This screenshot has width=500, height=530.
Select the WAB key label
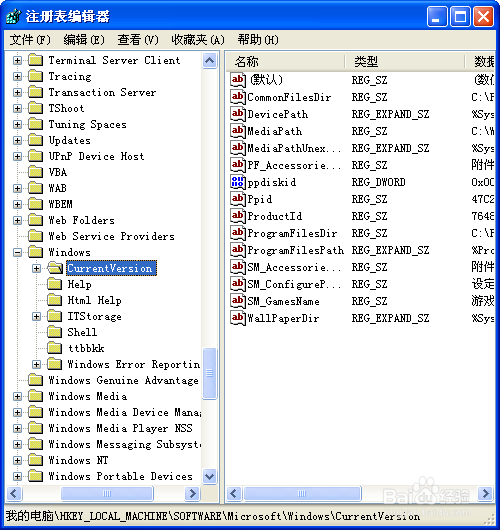[x=57, y=188]
